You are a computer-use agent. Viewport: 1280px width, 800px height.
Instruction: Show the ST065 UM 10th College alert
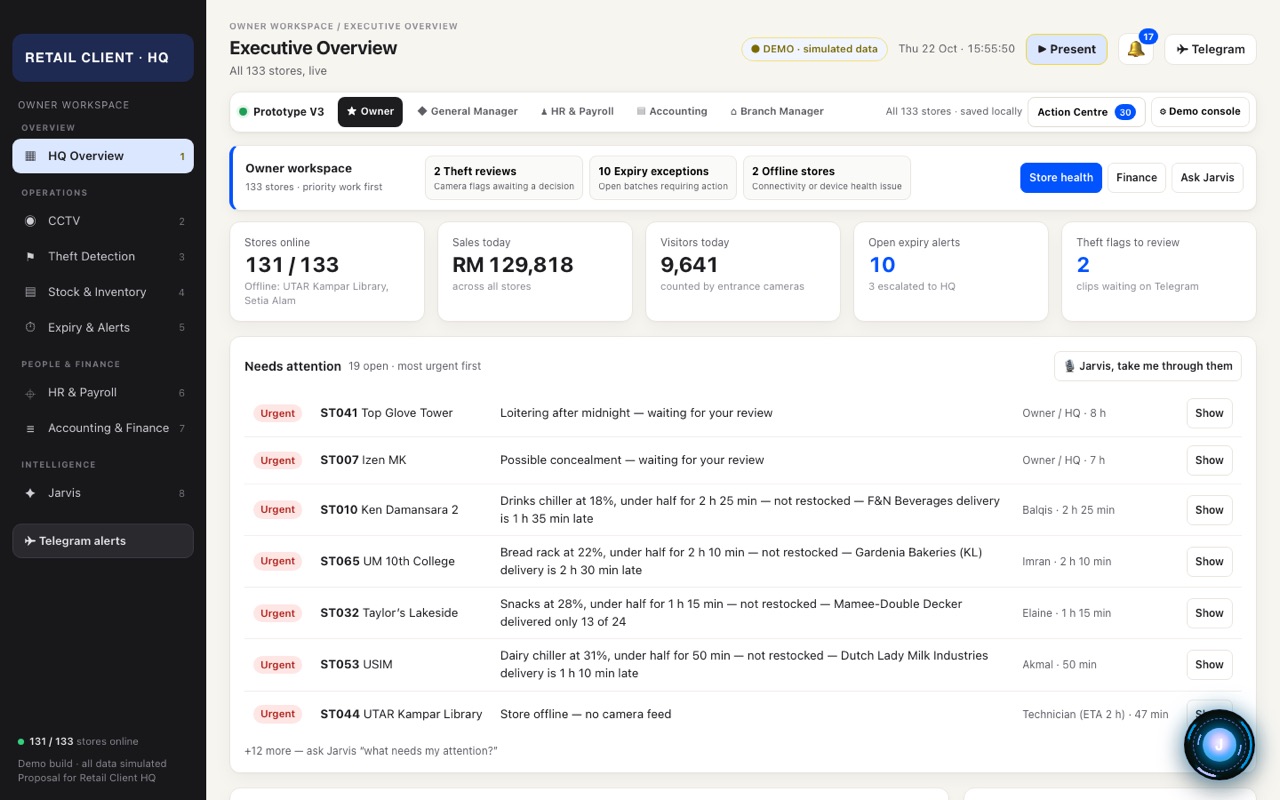[1209, 561]
